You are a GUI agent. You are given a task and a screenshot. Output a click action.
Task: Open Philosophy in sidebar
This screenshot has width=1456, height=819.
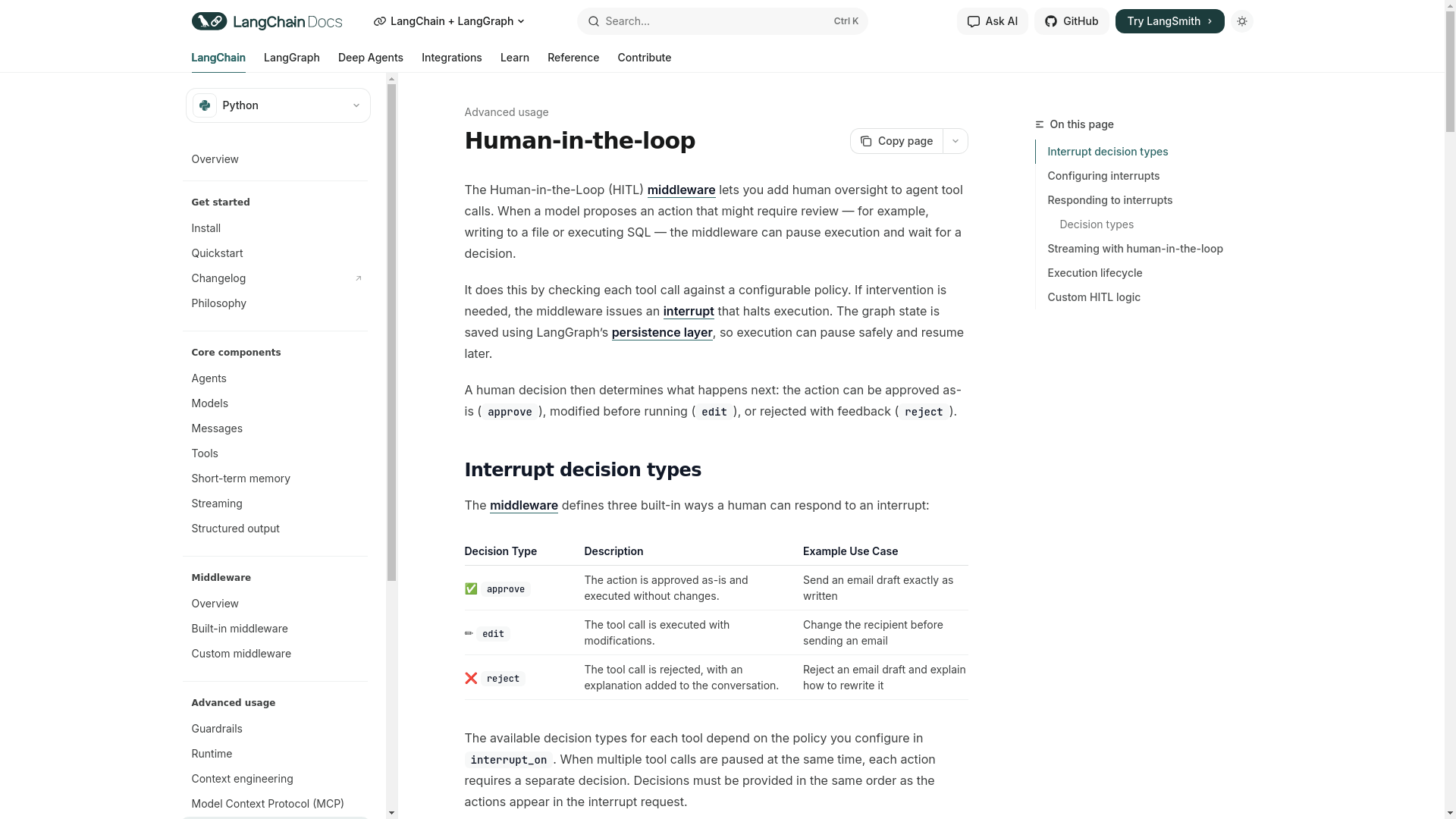tap(275, 303)
